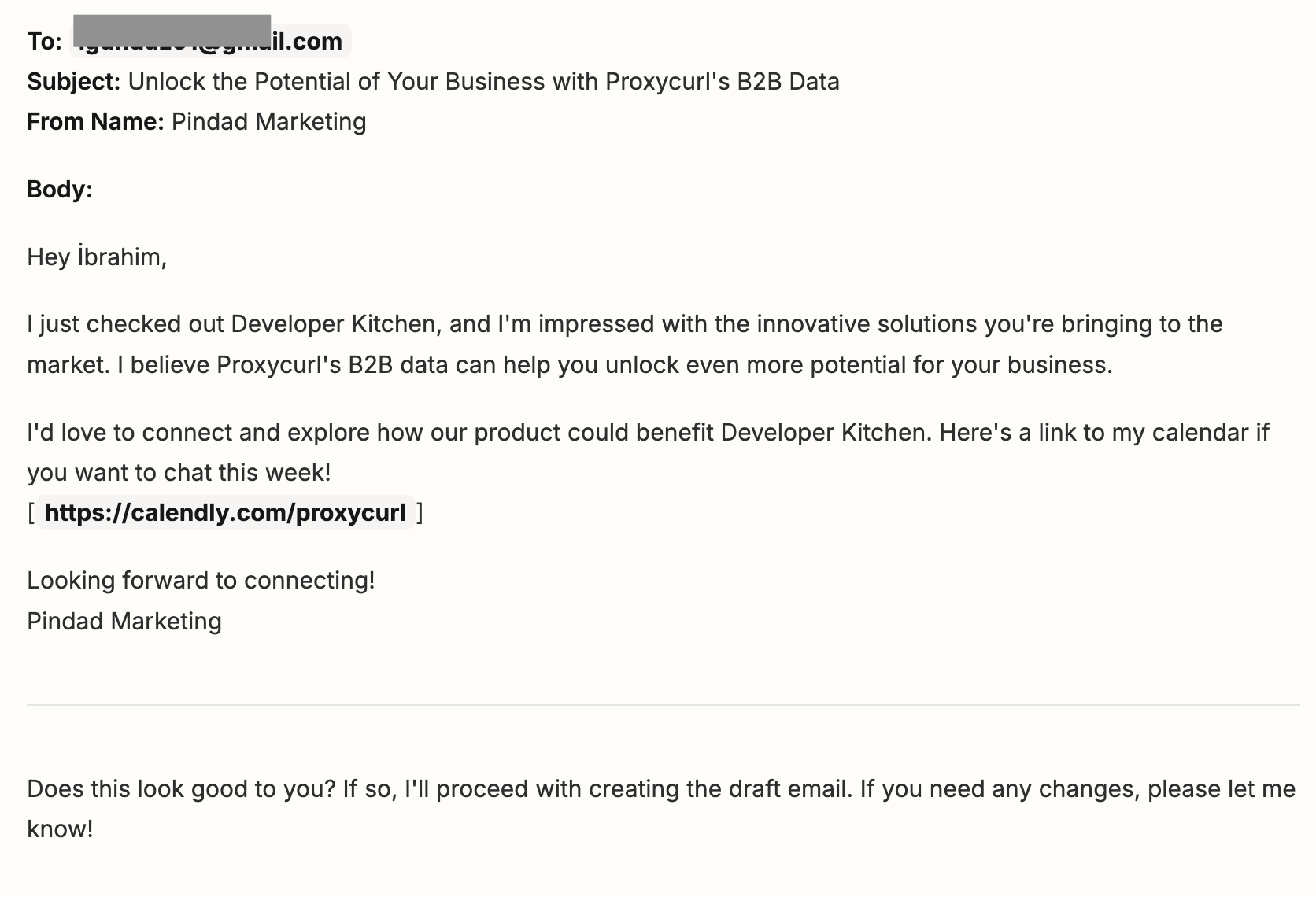Click the bold 'To:' label

44,41
